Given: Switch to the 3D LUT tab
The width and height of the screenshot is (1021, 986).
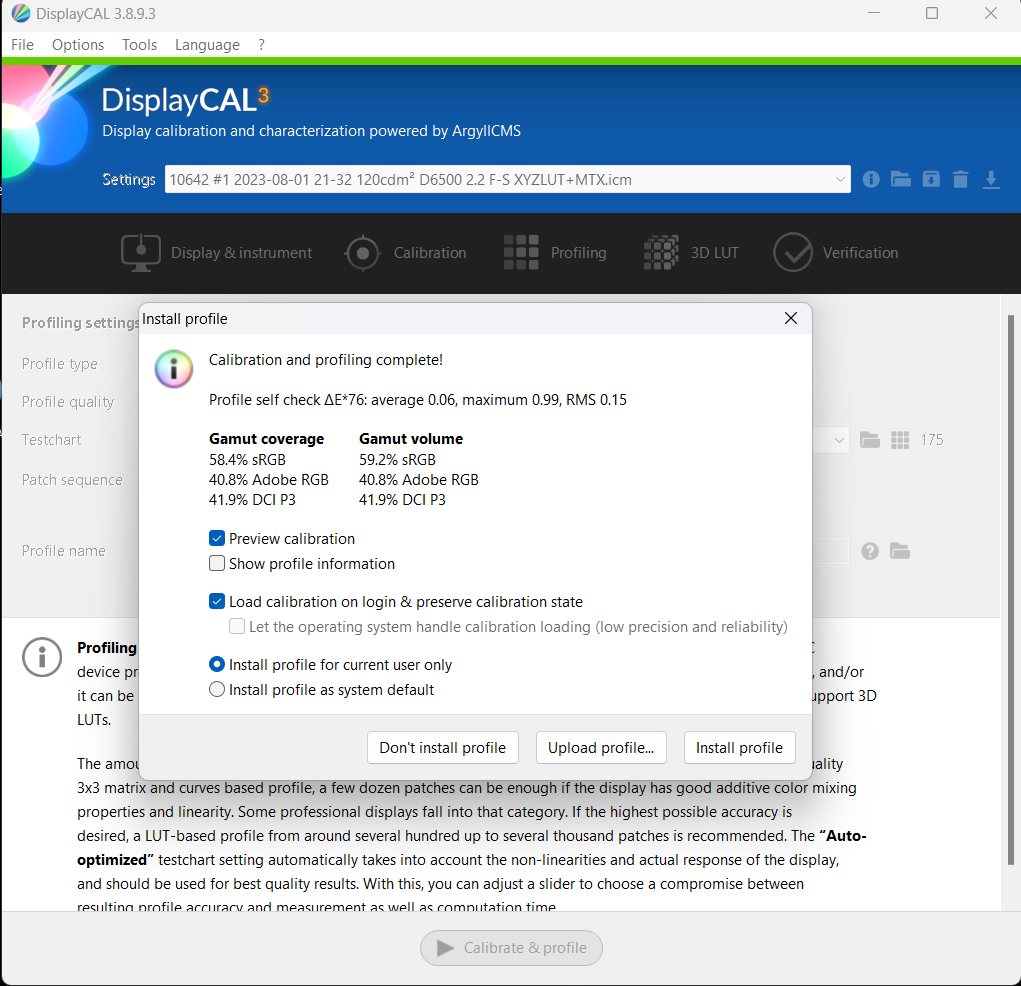Looking at the screenshot, I should point(691,253).
